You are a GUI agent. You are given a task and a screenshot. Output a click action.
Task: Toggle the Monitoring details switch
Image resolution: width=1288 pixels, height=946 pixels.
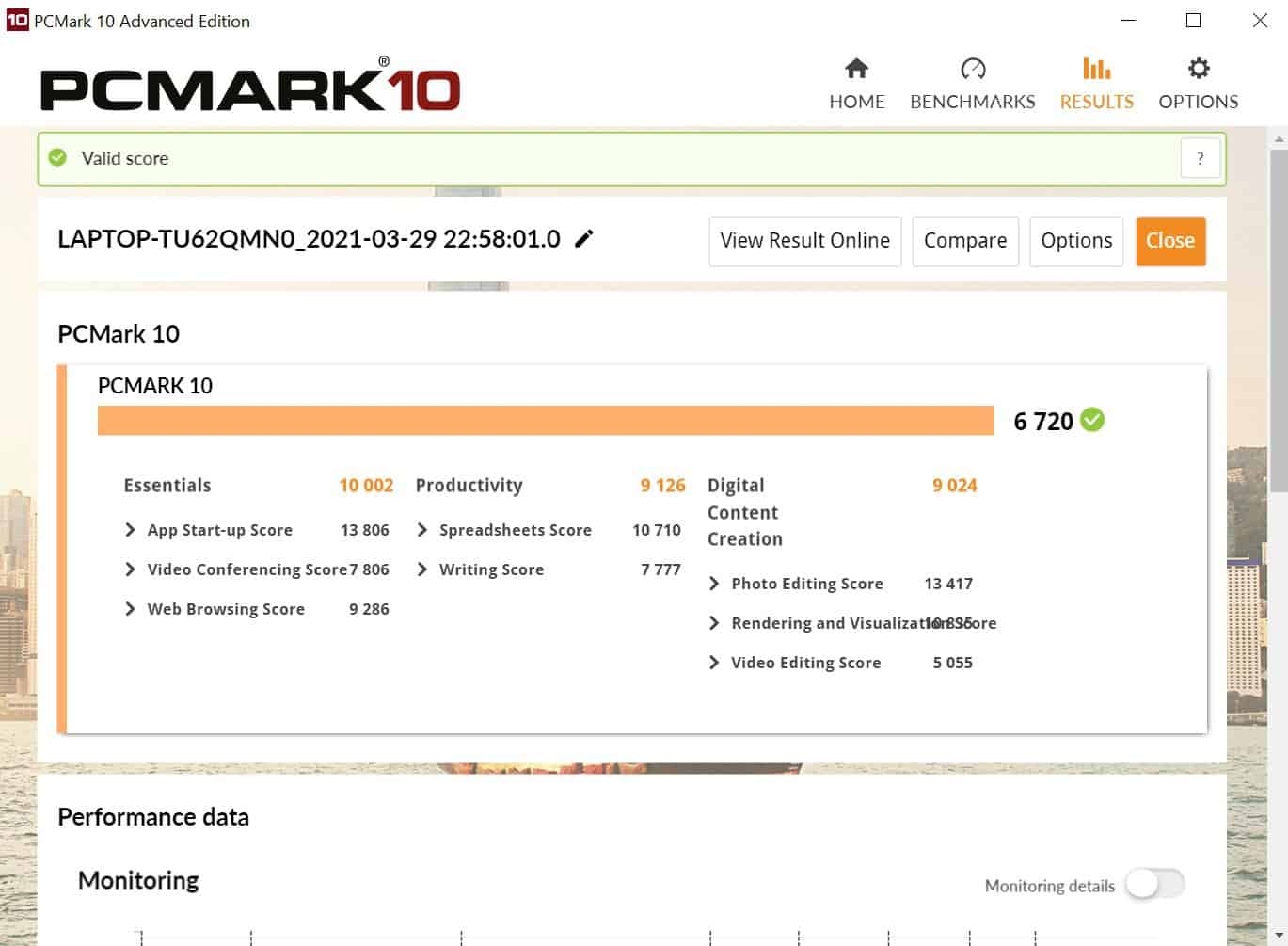(x=1154, y=884)
